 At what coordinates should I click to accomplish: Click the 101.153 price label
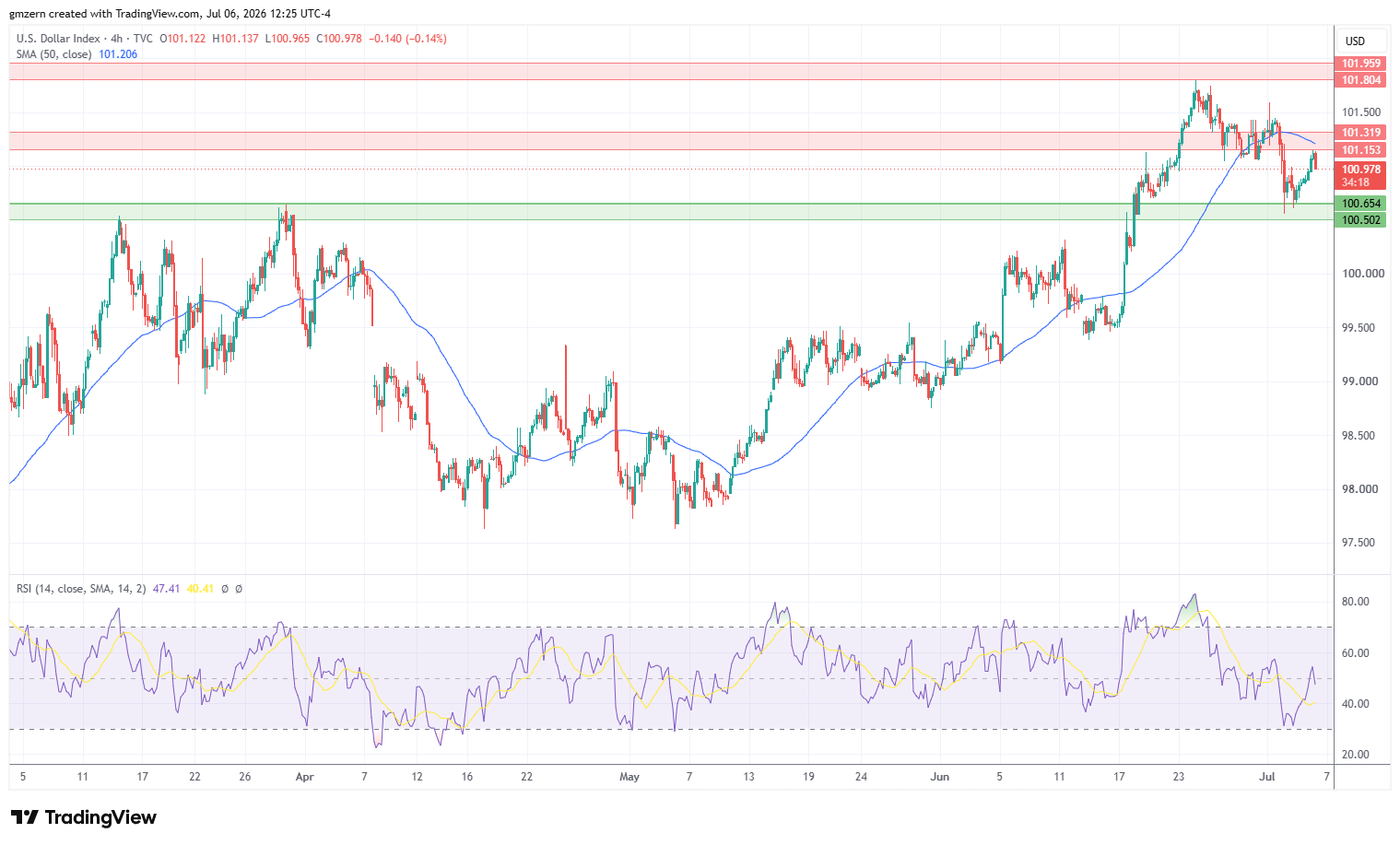[1360, 150]
